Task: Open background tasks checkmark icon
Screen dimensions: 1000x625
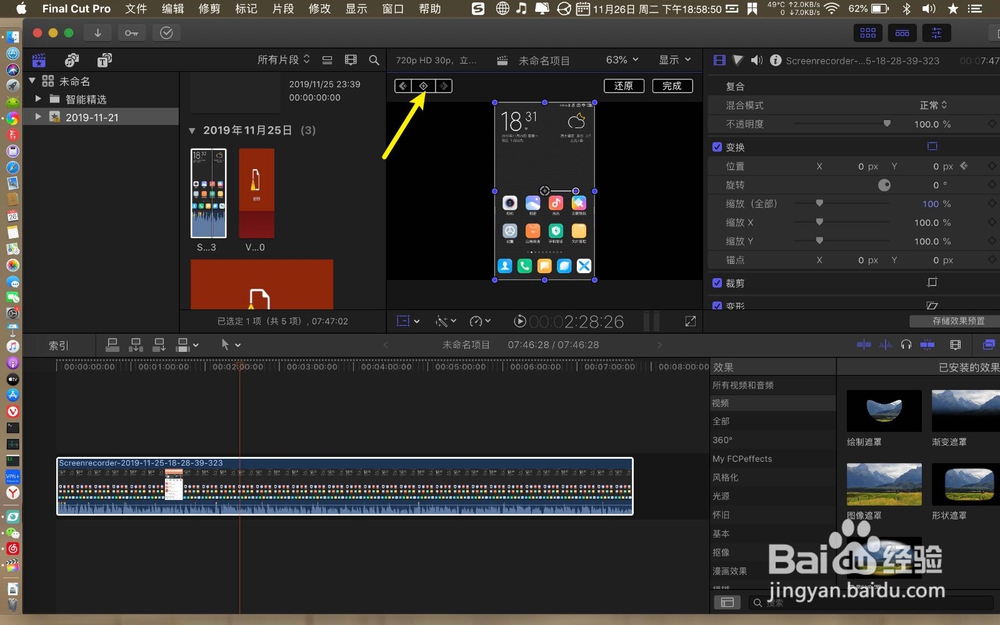Action: click(x=166, y=33)
